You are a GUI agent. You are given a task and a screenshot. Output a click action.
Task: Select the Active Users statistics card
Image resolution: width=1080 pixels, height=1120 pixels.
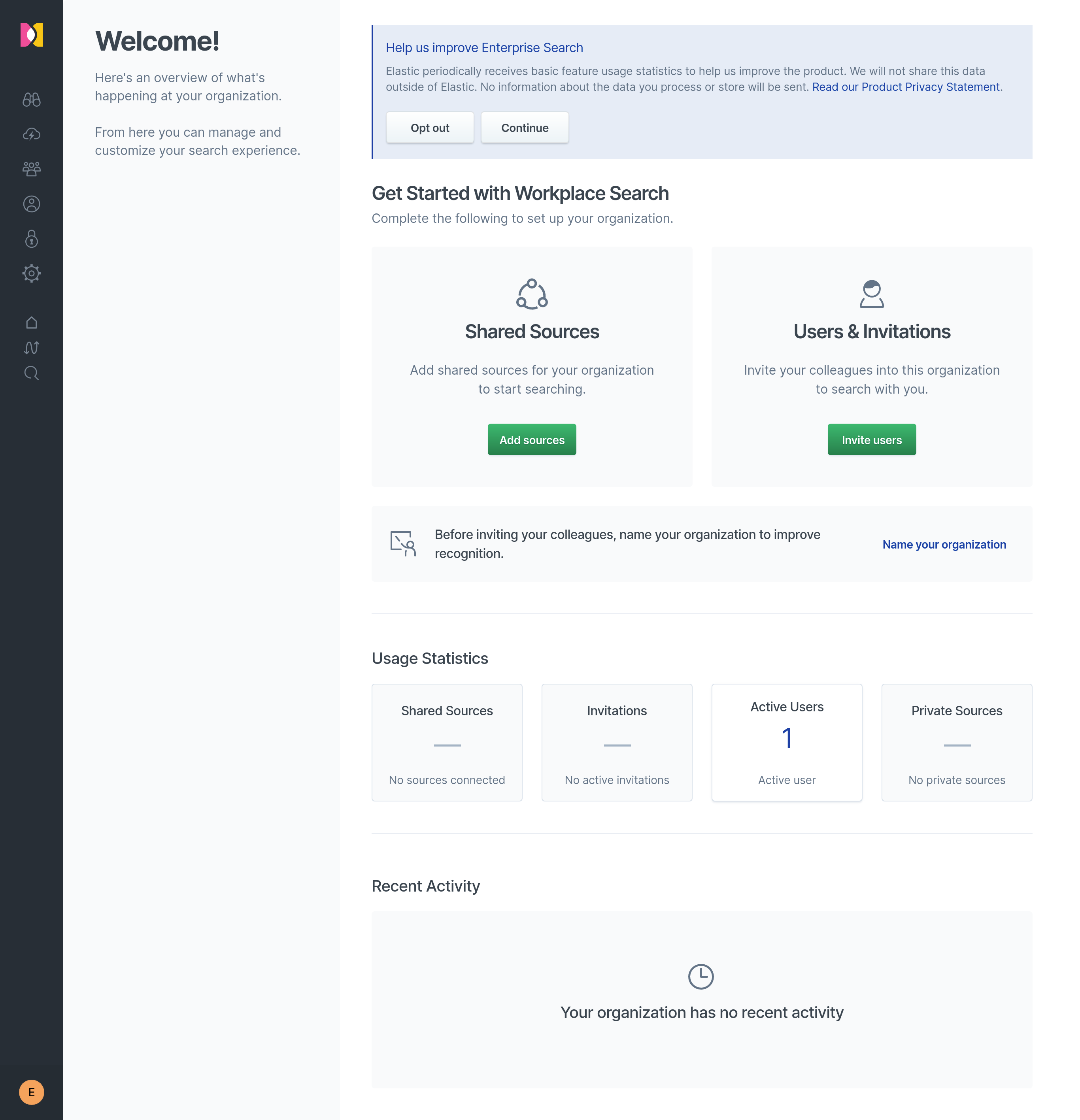786,742
